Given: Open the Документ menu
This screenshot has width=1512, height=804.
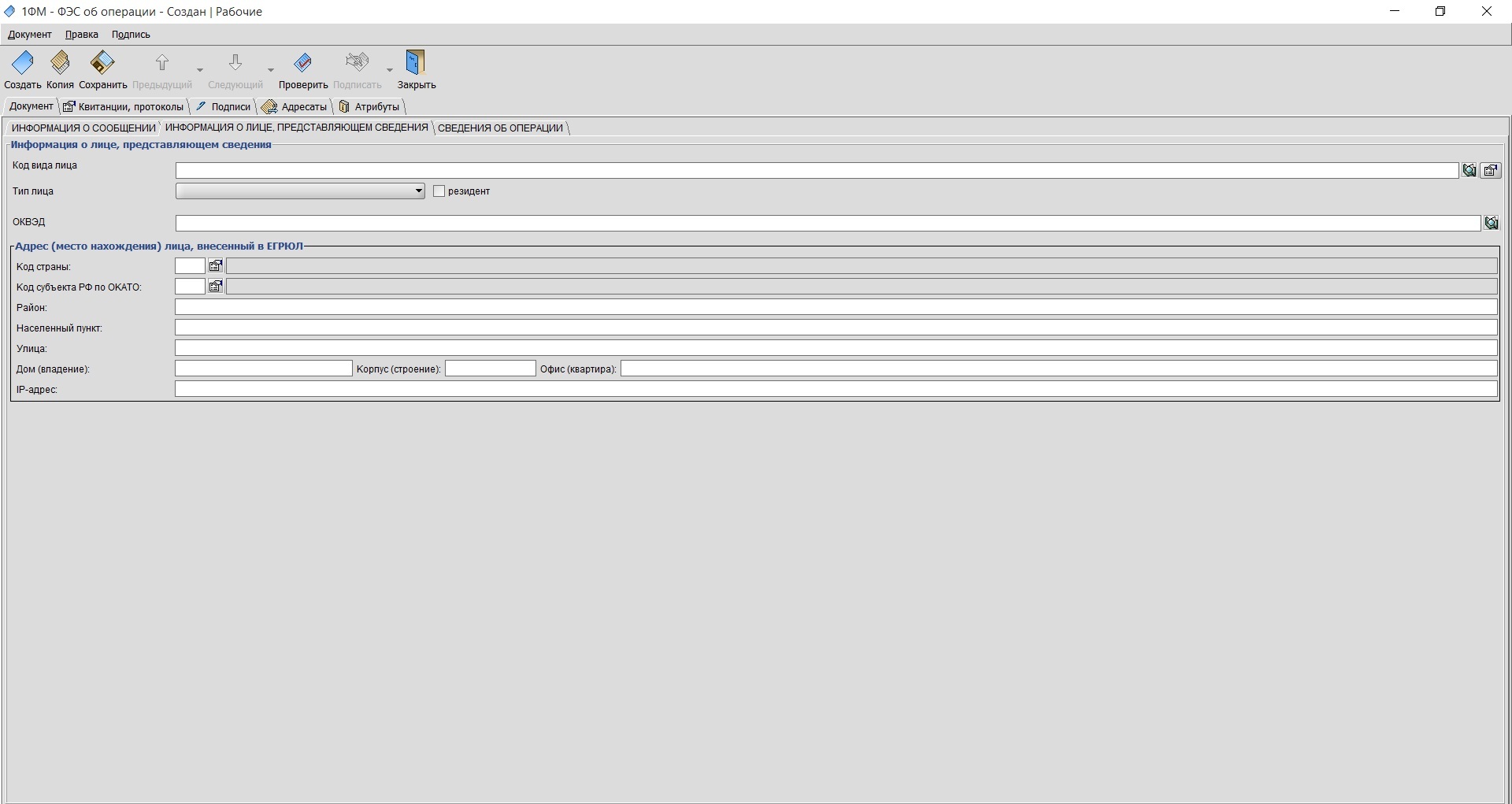Looking at the screenshot, I should pyautogui.click(x=30, y=35).
